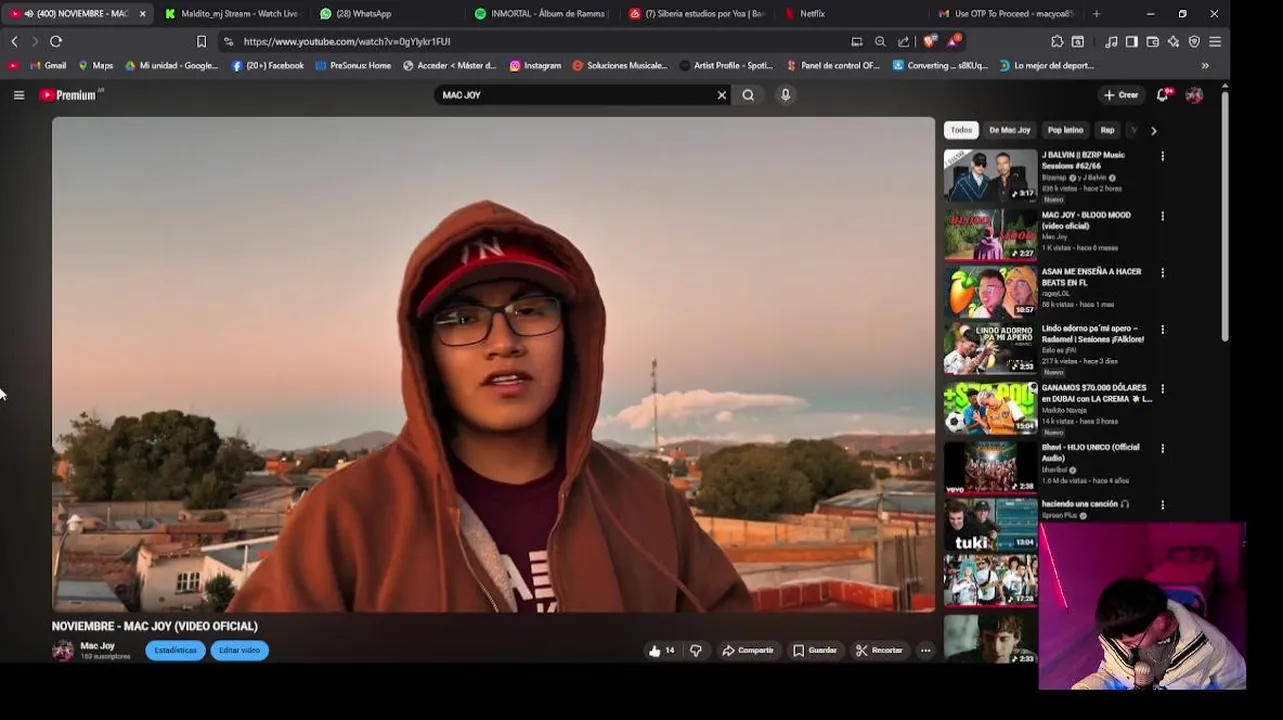
Task: Clear the MAC JOY search text
Action: (721, 95)
